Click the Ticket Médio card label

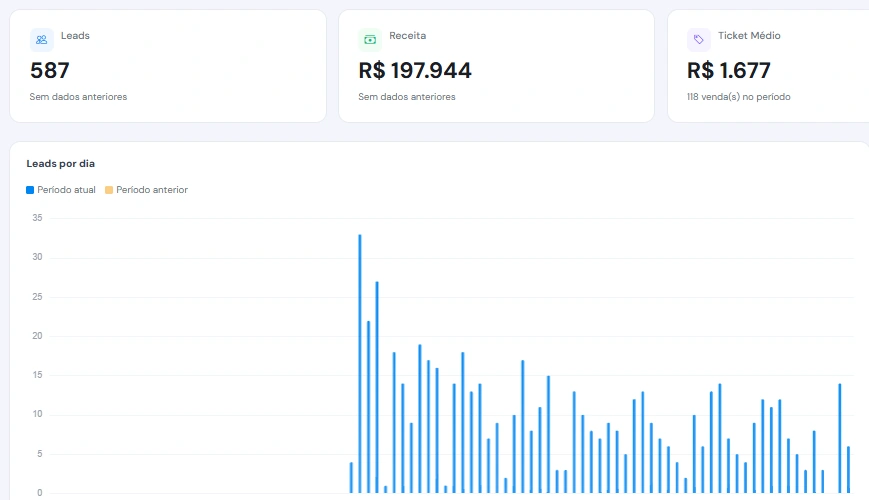pyautogui.click(x=749, y=35)
